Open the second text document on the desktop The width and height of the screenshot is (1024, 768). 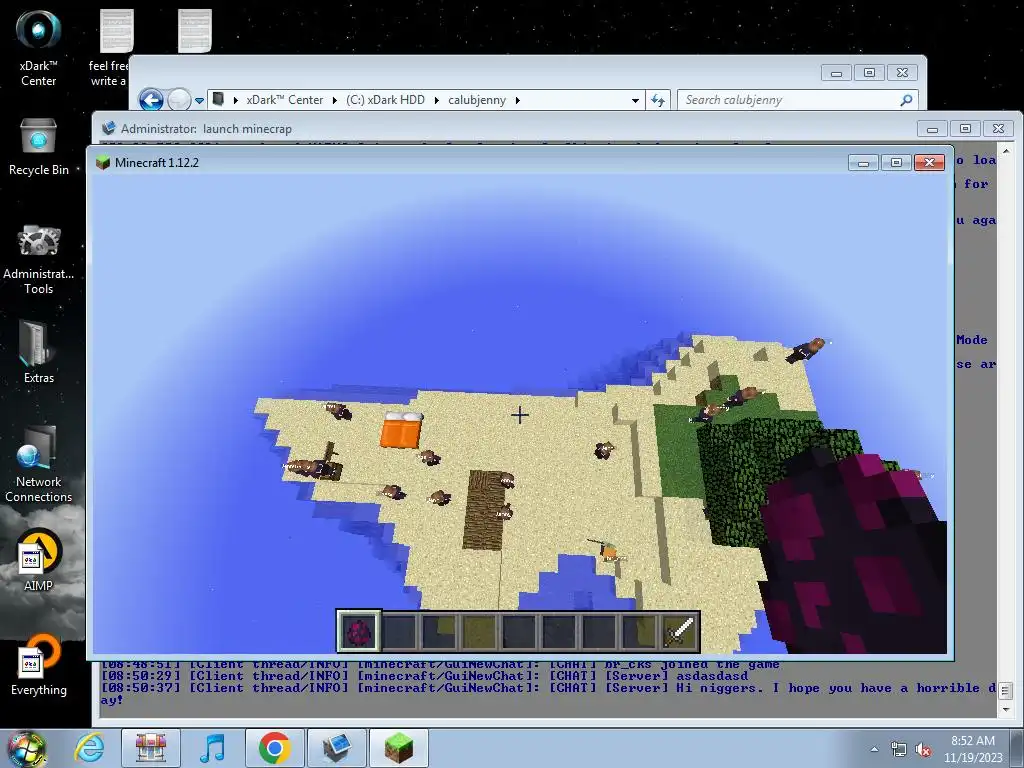(195, 31)
